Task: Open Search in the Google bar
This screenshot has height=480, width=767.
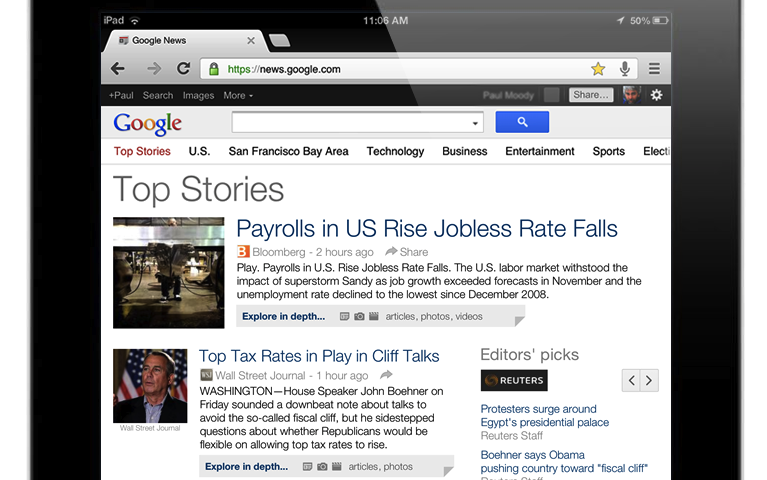Action: click(x=158, y=95)
